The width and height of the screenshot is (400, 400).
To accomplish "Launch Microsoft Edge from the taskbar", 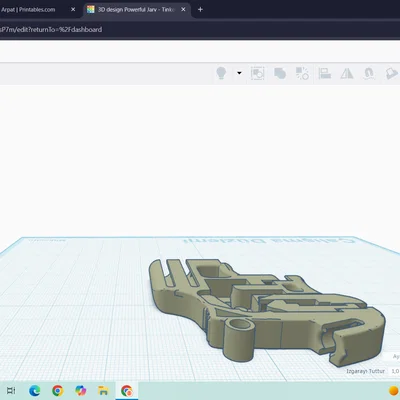I will [35, 390].
